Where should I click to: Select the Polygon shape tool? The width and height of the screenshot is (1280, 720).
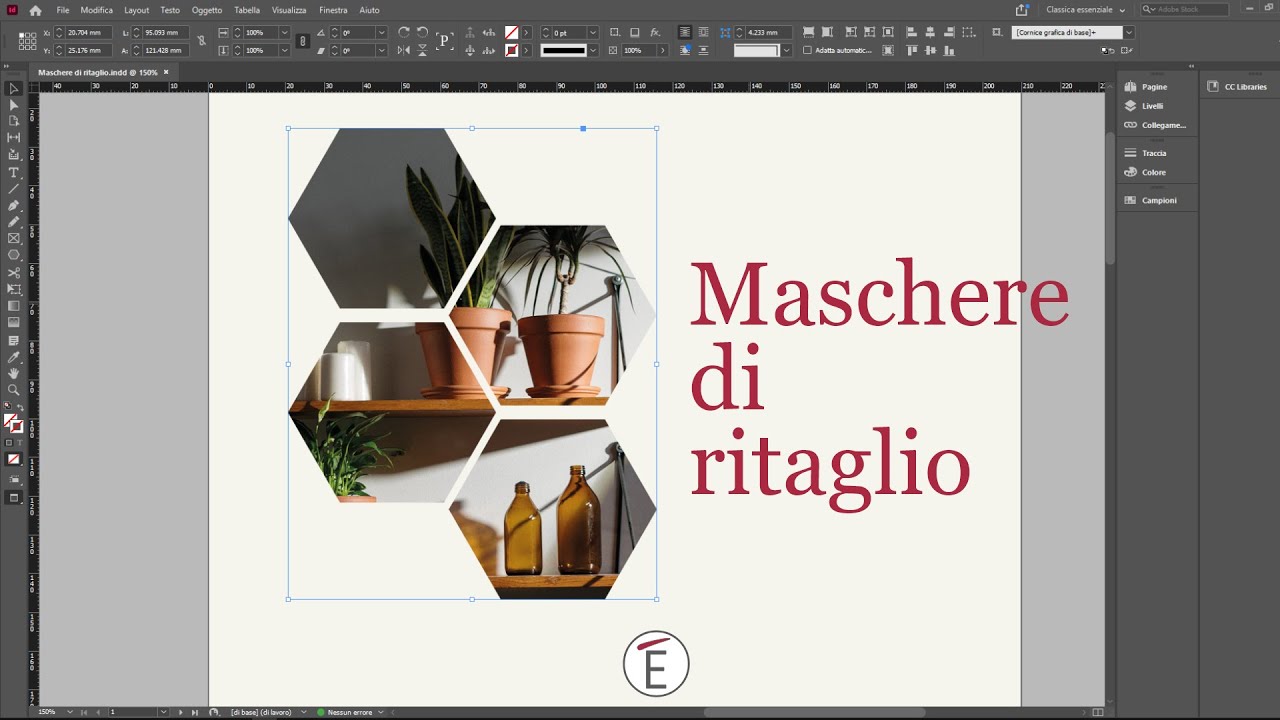14,255
